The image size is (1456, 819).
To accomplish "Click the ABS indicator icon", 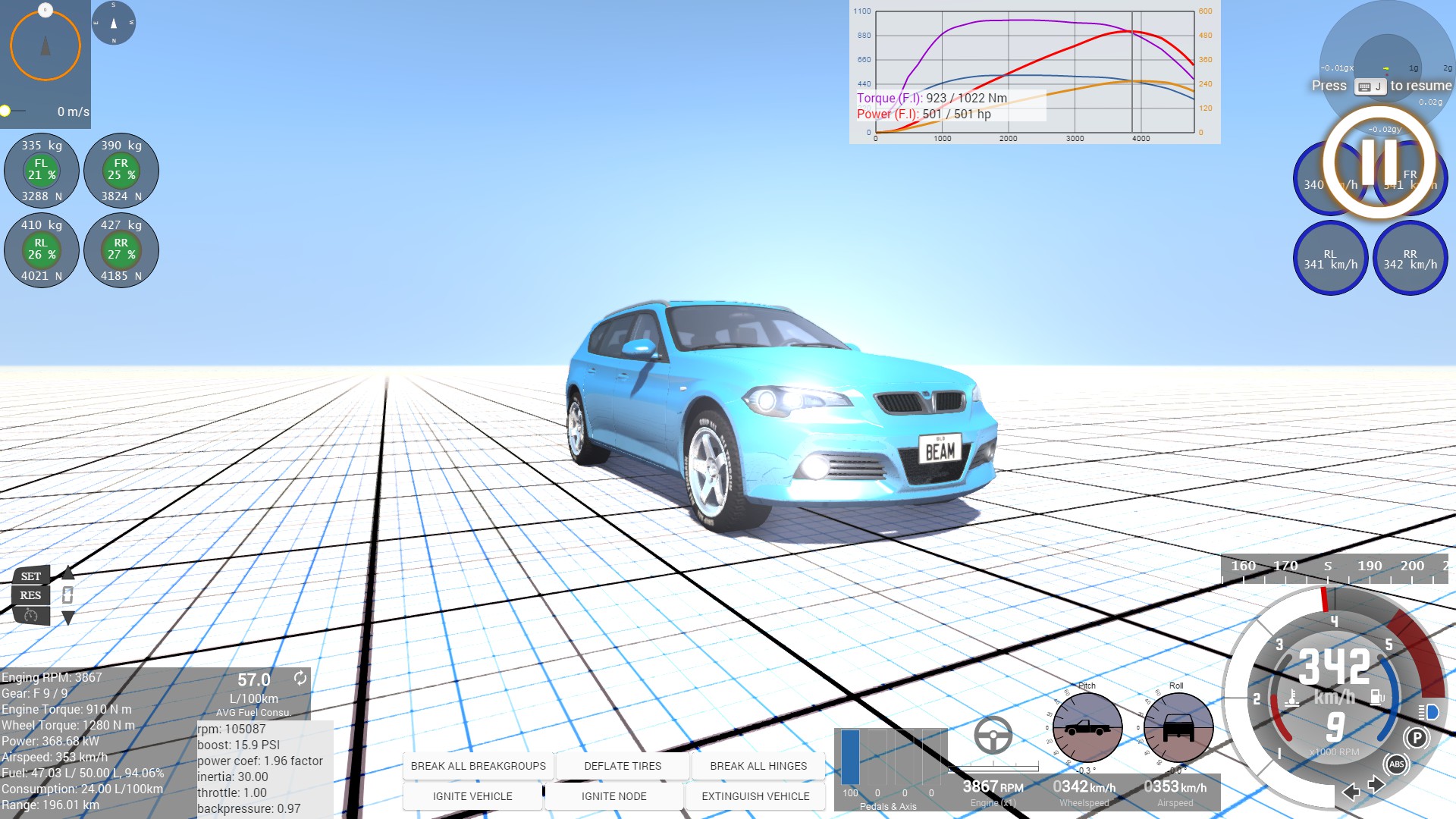I will tap(1397, 764).
